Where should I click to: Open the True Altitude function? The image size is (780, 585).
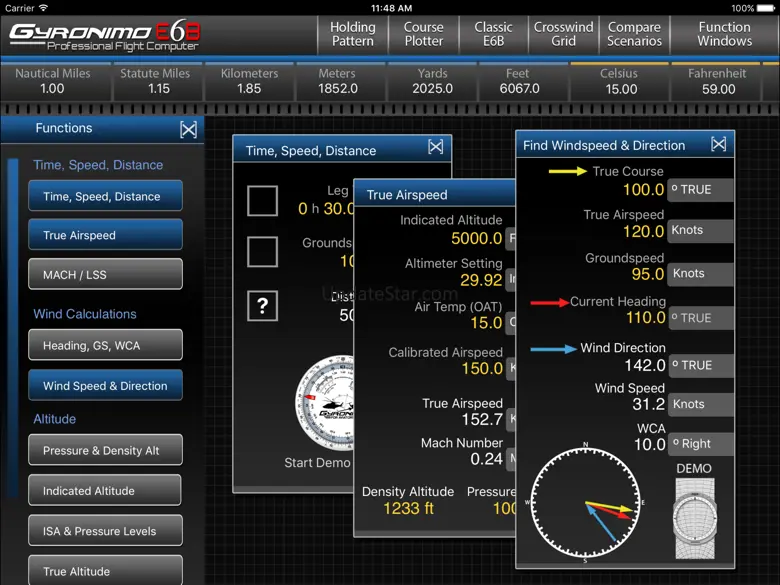click(105, 571)
